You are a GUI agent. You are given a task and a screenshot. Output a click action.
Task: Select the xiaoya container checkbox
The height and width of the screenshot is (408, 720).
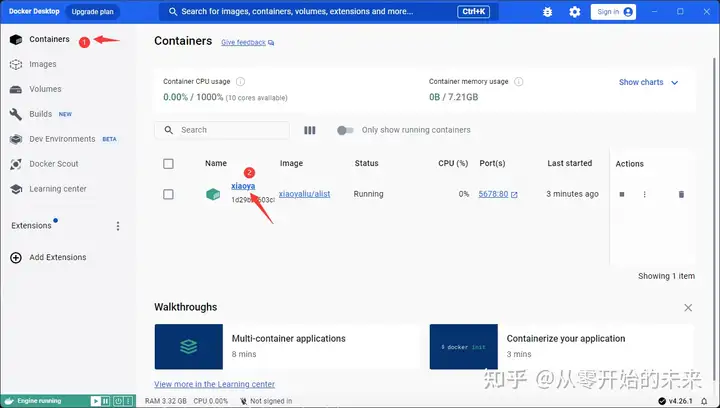pyautogui.click(x=169, y=194)
